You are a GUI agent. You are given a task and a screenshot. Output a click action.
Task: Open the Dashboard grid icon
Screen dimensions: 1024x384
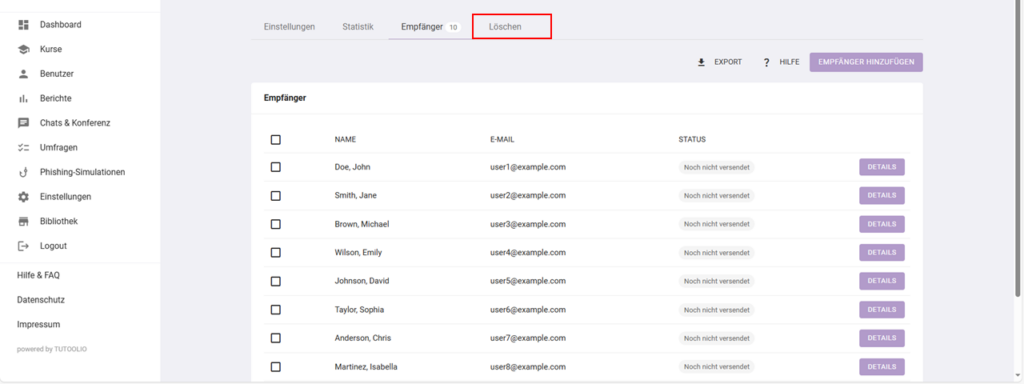pyautogui.click(x=24, y=25)
